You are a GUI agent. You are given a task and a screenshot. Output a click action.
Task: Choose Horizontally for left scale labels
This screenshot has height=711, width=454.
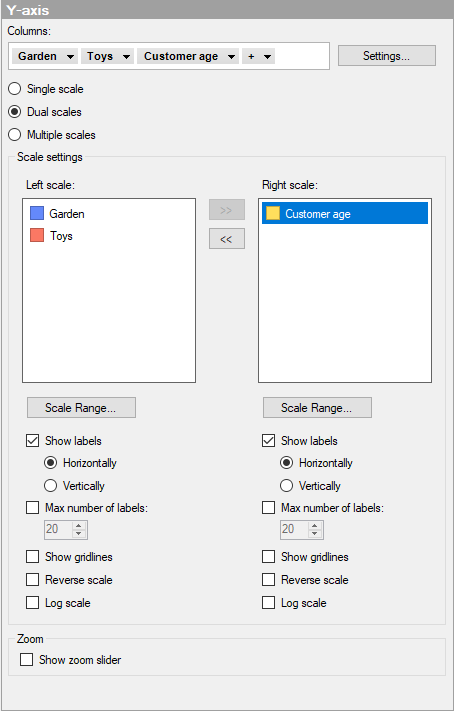50,463
